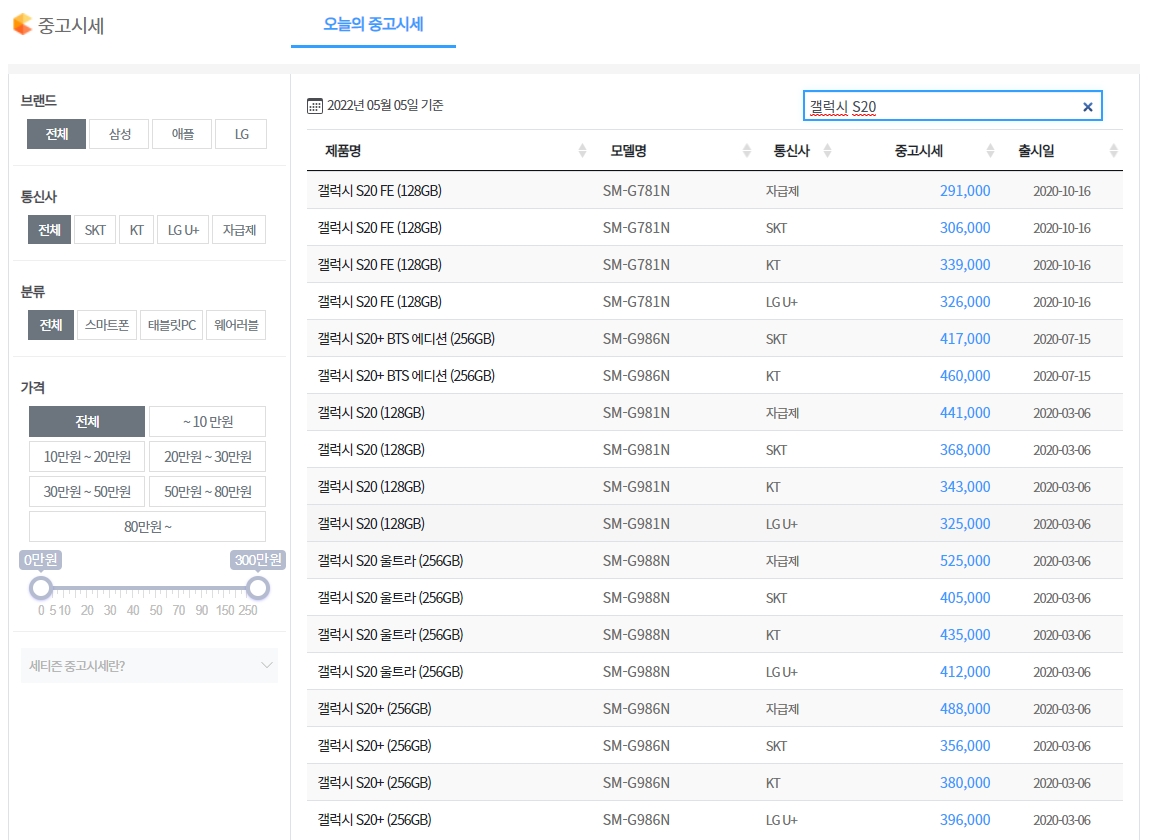Filter brand by 삼성
The width and height of the screenshot is (1151, 840).
(x=120, y=134)
